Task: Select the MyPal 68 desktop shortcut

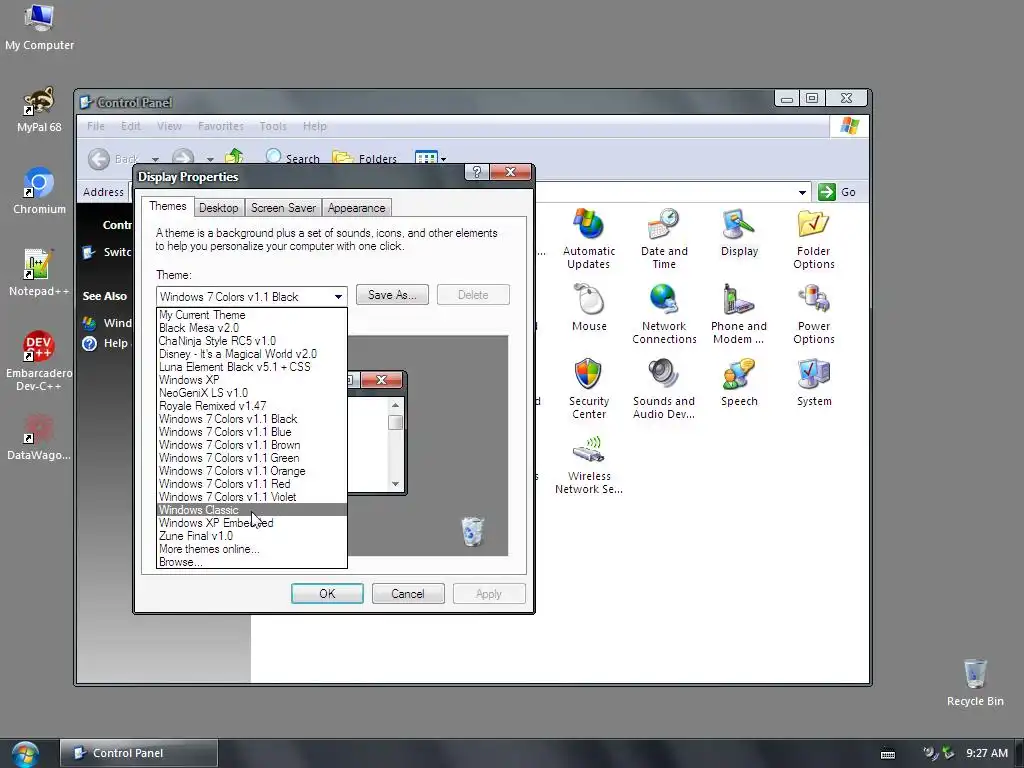Action: point(39,110)
